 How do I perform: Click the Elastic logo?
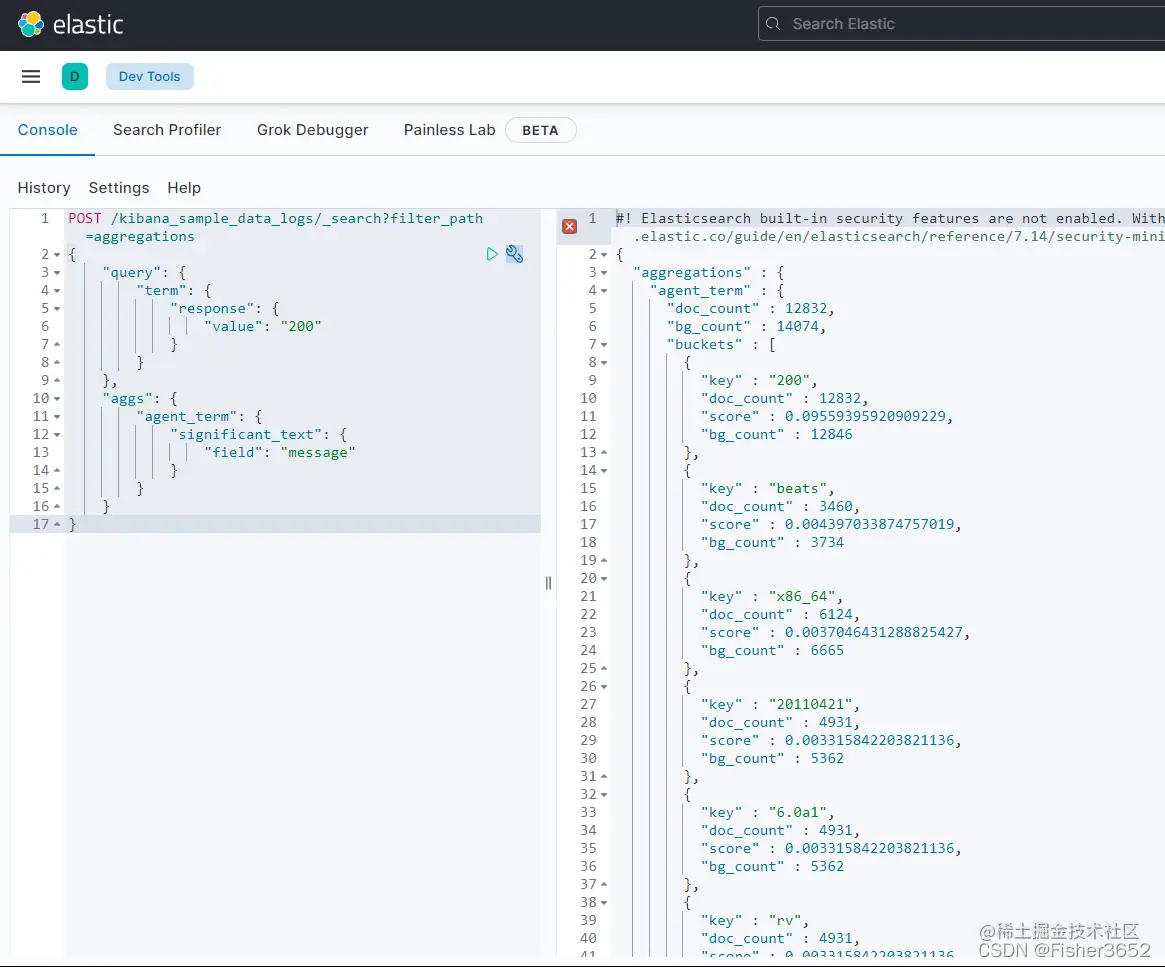click(x=71, y=25)
